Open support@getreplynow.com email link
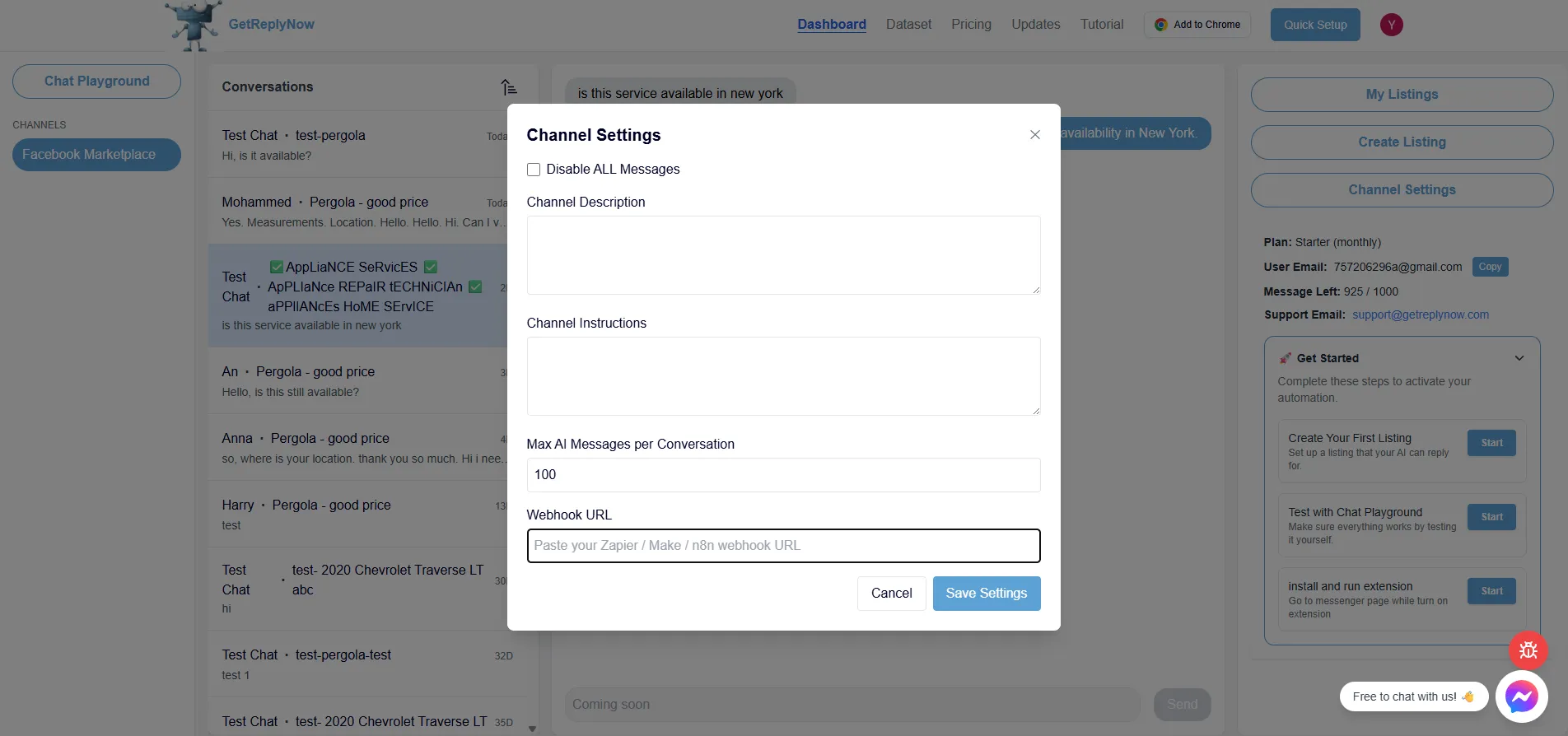The height and width of the screenshot is (736, 1568). tap(1420, 315)
